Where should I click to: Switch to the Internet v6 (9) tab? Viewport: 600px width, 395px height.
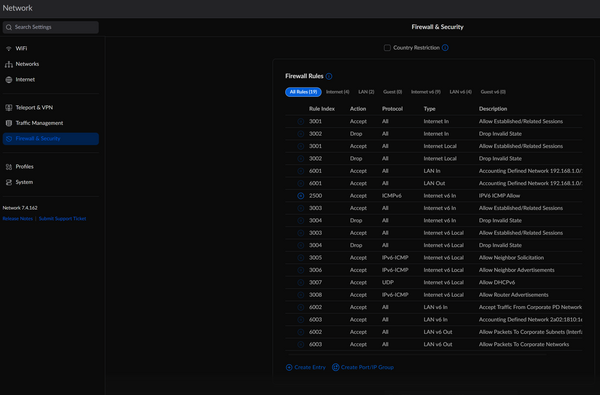point(426,92)
